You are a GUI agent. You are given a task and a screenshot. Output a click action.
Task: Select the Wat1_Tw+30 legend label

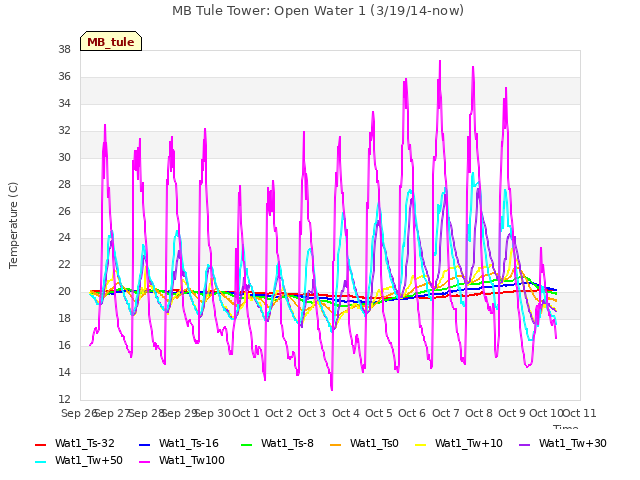[573, 443]
